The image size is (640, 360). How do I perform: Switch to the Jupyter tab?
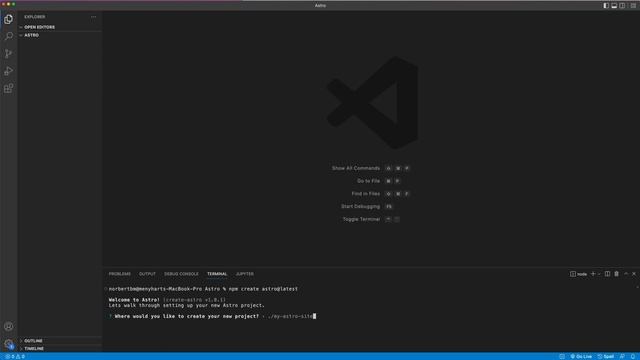point(244,274)
